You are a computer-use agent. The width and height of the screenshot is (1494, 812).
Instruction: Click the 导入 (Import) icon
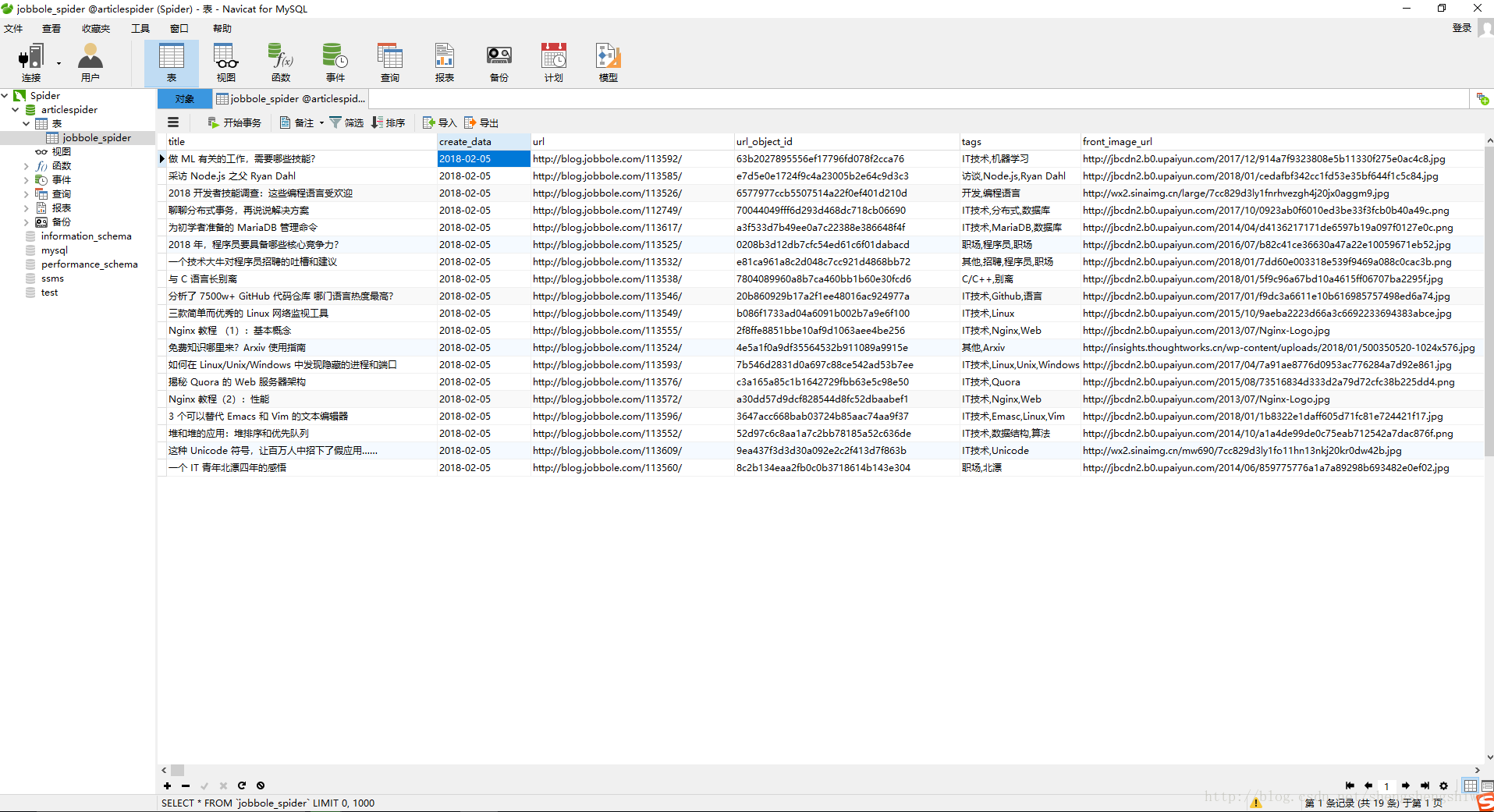(x=428, y=122)
